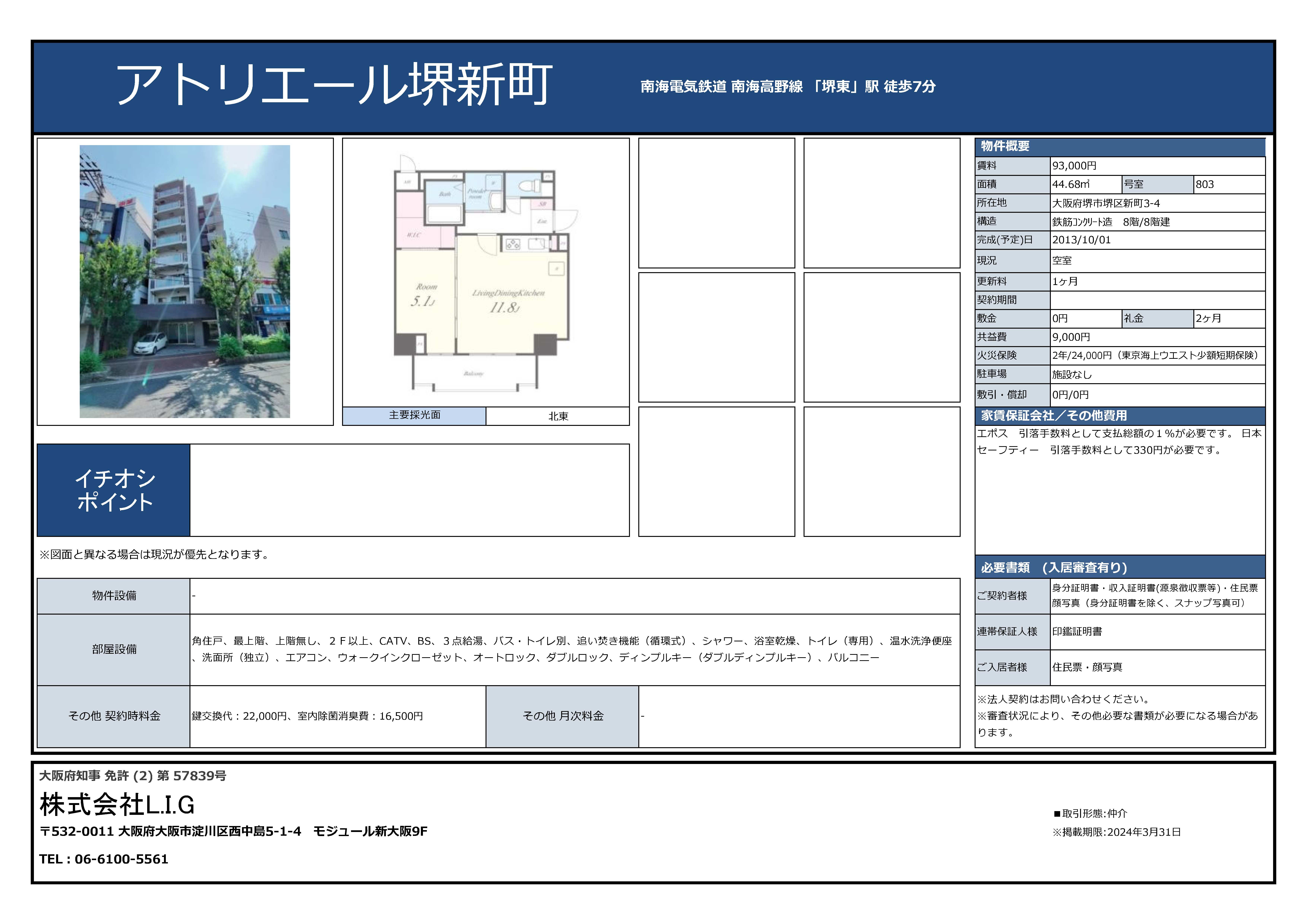
Task: Click the 完成(予定)日 label
Action: pos(1005,240)
